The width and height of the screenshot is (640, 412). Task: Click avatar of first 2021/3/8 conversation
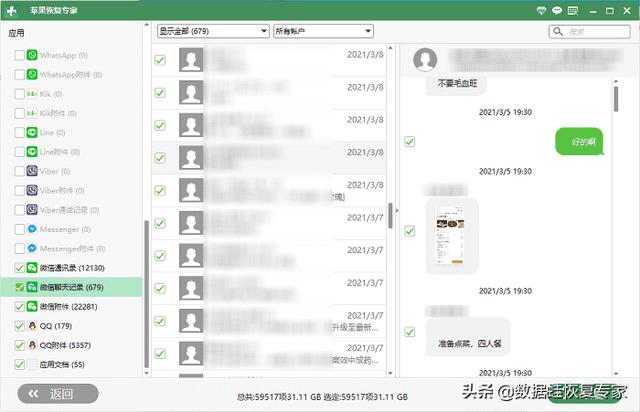point(191,60)
